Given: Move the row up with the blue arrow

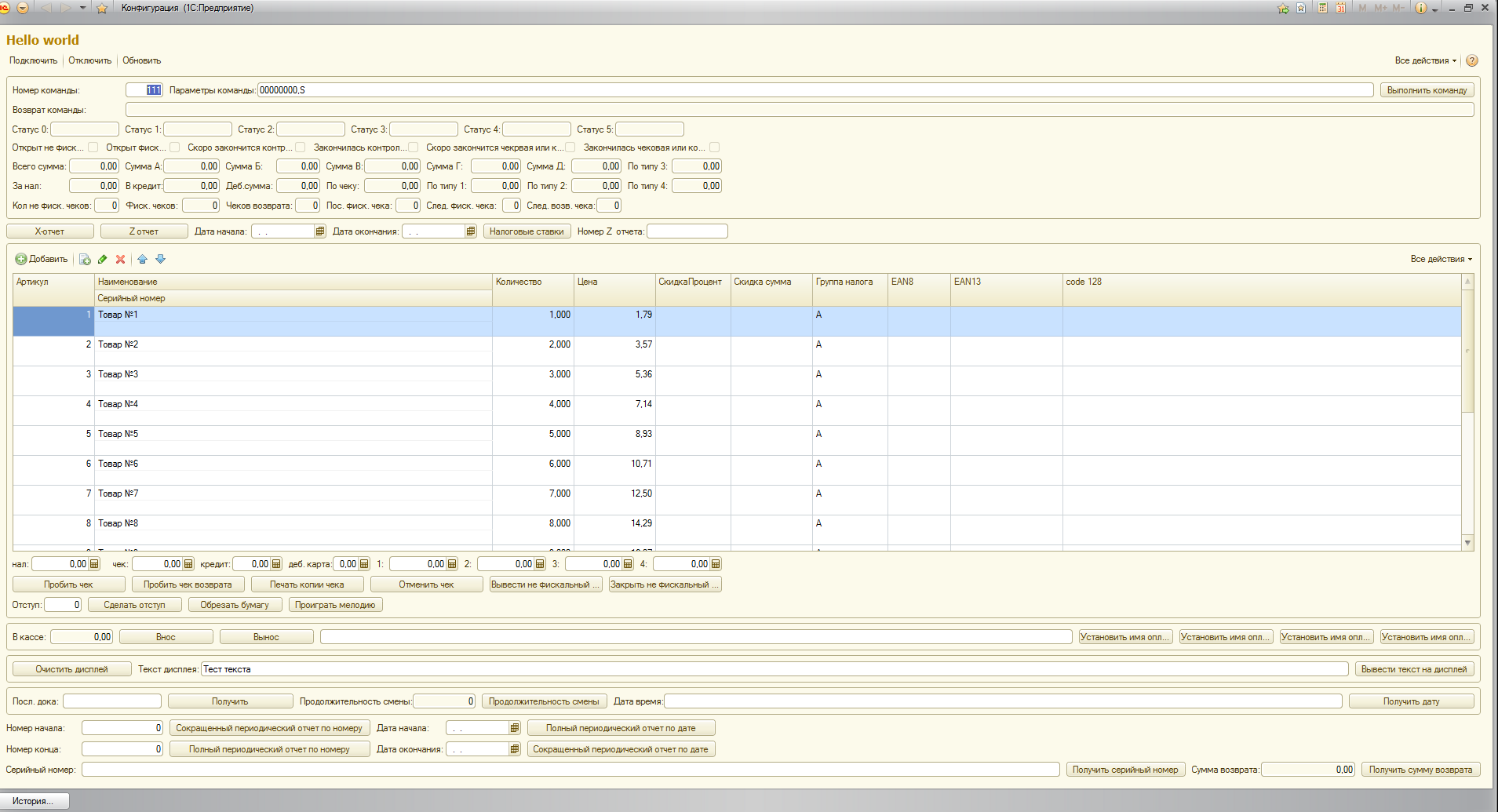Looking at the screenshot, I should click(142, 259).
